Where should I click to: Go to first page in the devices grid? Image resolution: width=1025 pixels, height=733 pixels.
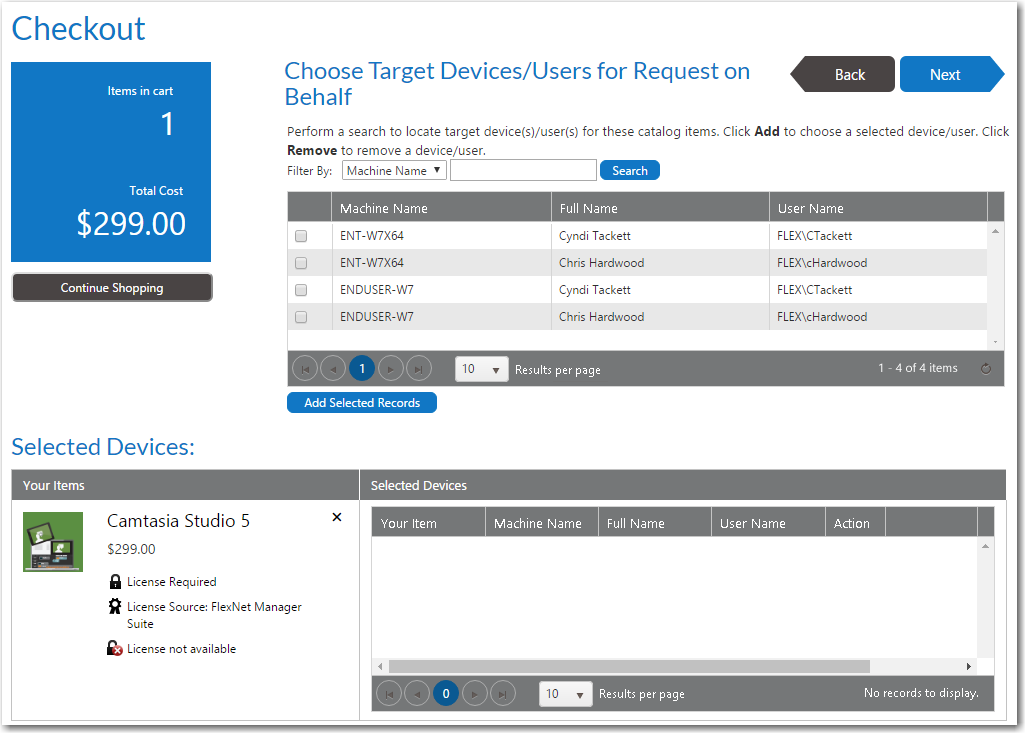(x=305, y=369)
